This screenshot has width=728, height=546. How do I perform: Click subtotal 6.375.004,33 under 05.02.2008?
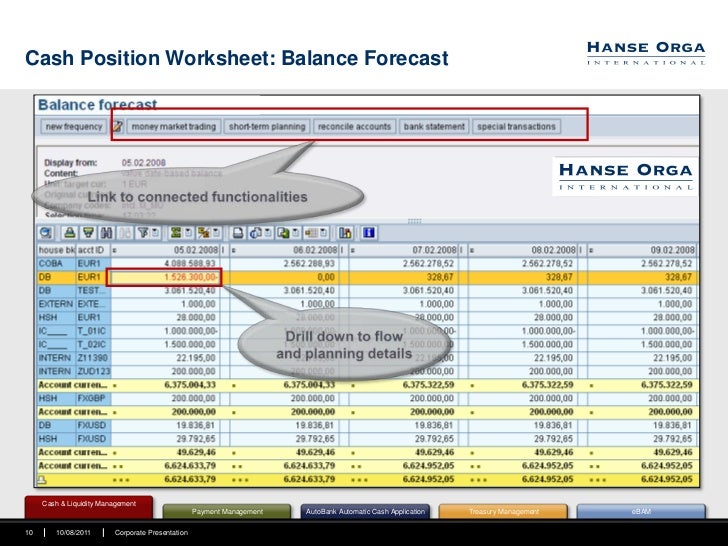[190, 385]
